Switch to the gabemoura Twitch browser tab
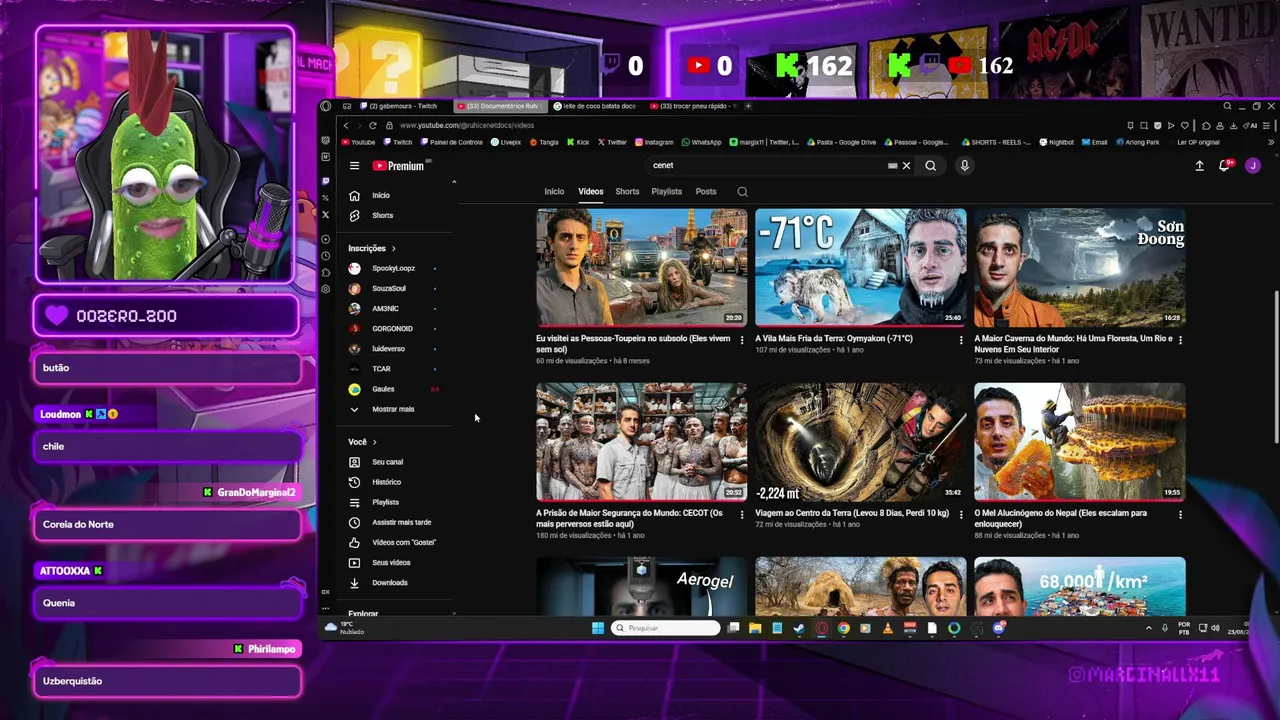 (401, 106)
